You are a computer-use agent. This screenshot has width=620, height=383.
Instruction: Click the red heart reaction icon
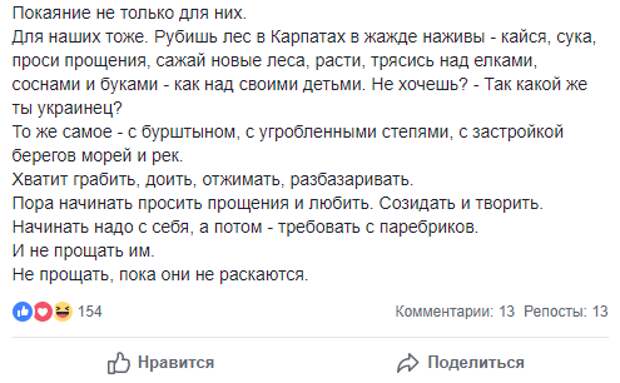point(42,311)
